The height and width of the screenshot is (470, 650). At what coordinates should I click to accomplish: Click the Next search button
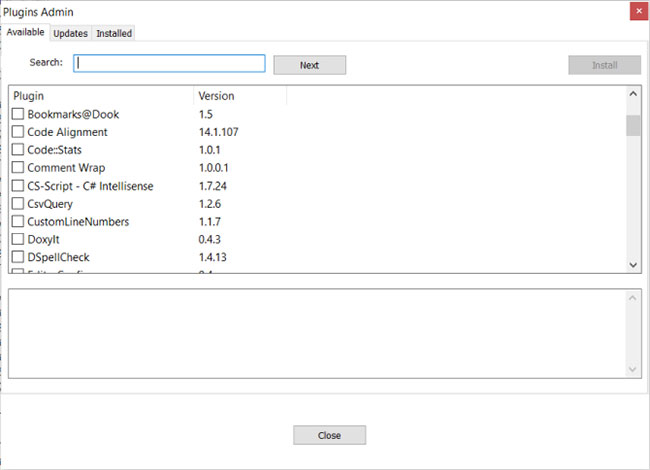coord(310,65)
